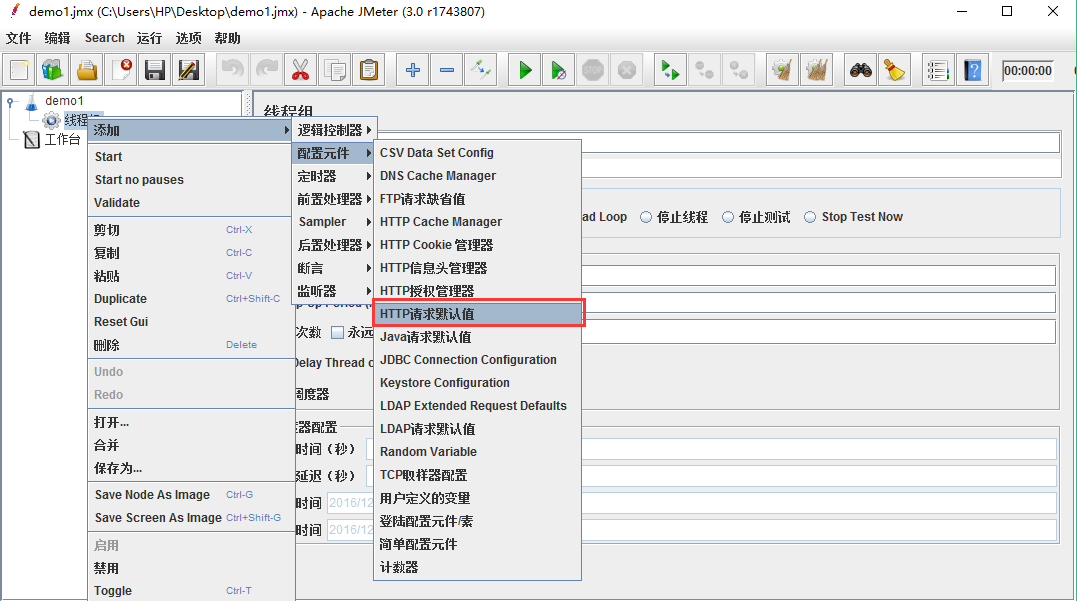This screenshot has width=1077, height=601.
Task: Start the test with green play icon
Action: (x=525, y=70)
